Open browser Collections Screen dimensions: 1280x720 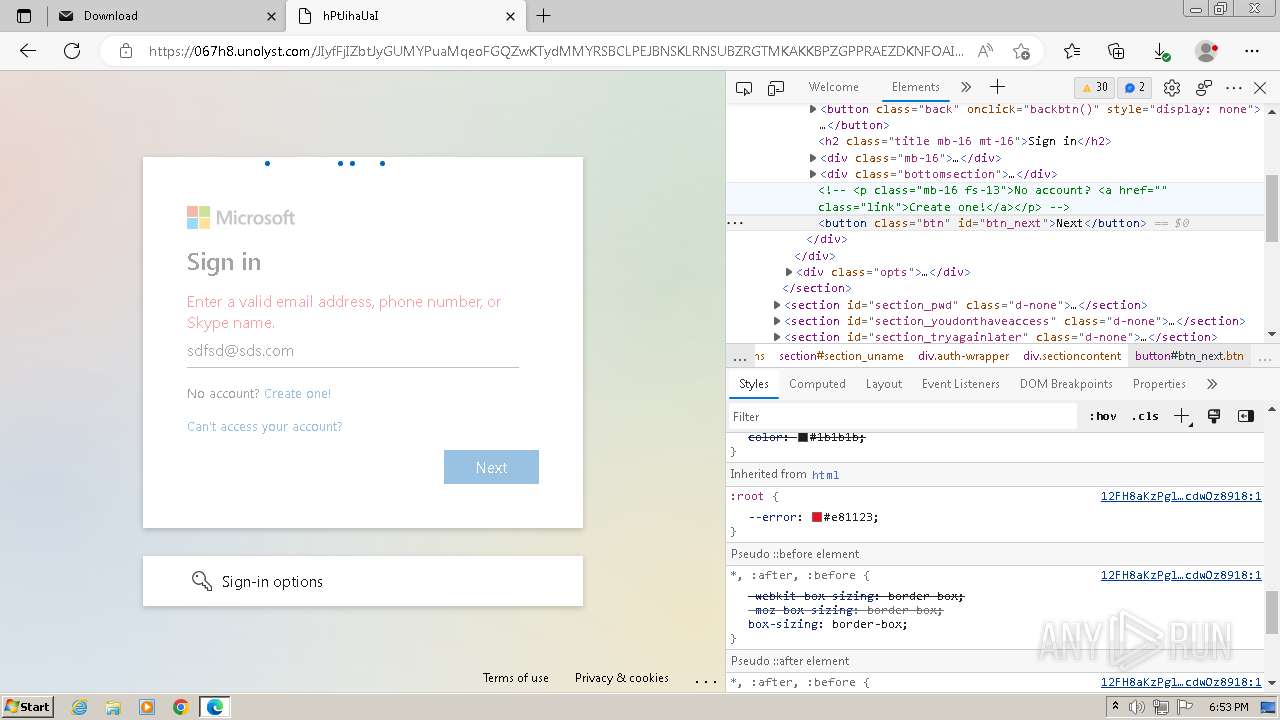tap(1116, 51)
